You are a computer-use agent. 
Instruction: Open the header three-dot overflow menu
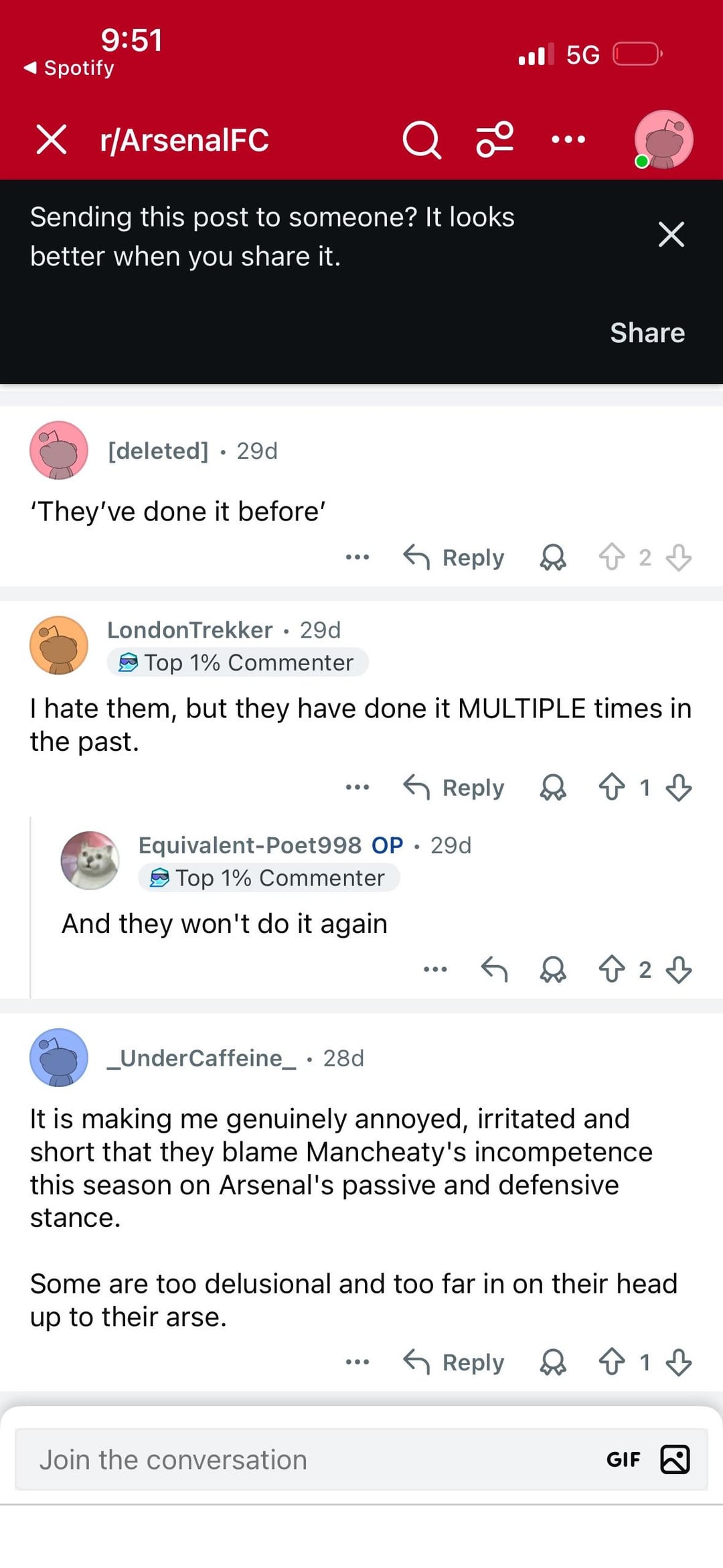(x=568, y=139)
